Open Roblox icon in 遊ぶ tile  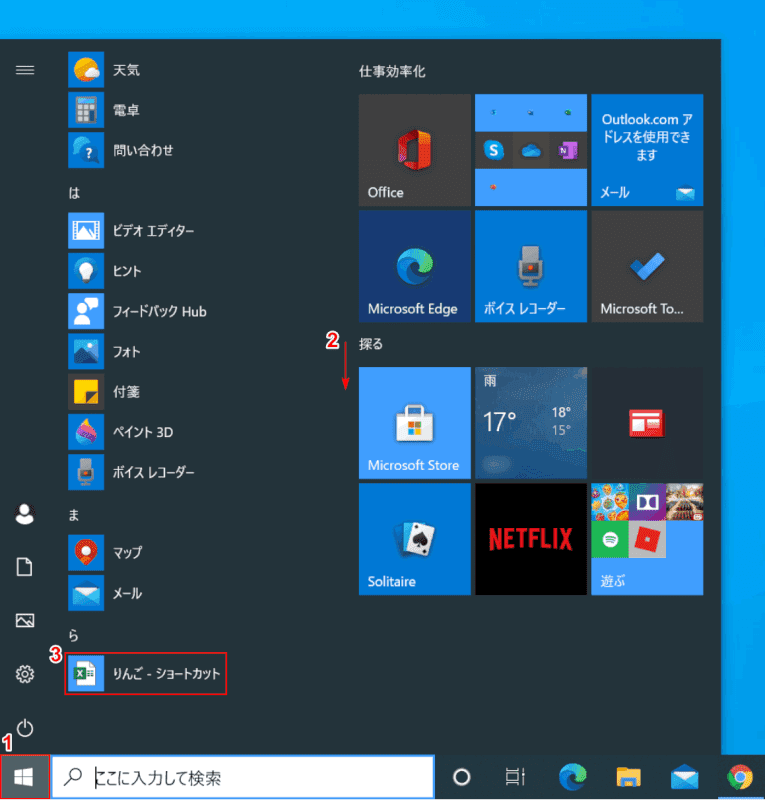pyautogui.click(x=647, y=539)
